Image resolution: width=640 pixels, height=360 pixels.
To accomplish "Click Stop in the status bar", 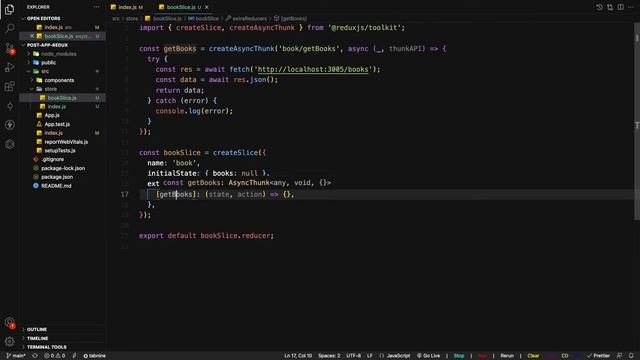I will pyautogui.click(x=459, y=356).
